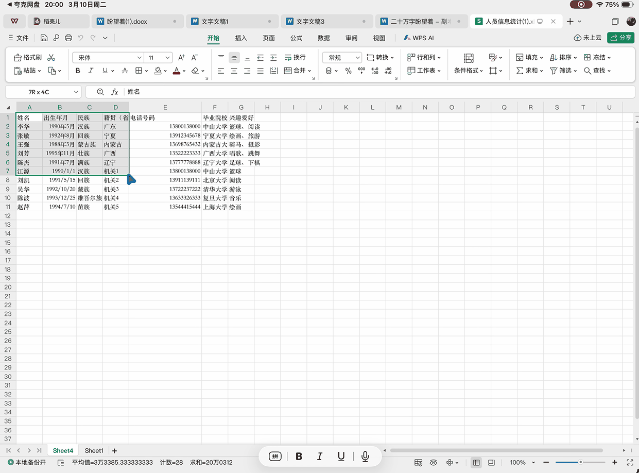Switch to the Sheet1 worksheet tab
Image resolution: width=639 pixels, height=473 pixels.
click(x=94, y=450)
